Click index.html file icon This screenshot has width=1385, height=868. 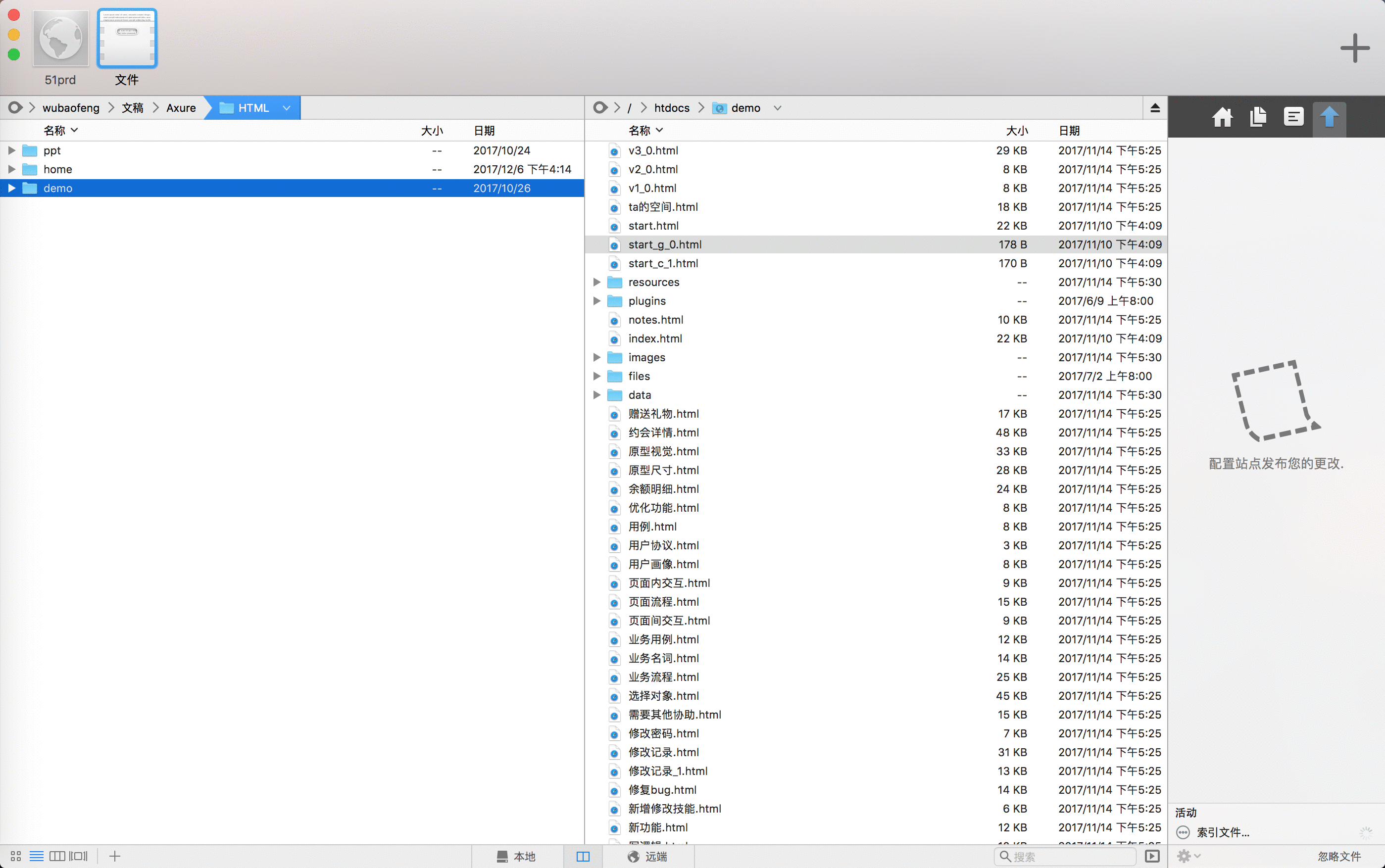point(614,338)
